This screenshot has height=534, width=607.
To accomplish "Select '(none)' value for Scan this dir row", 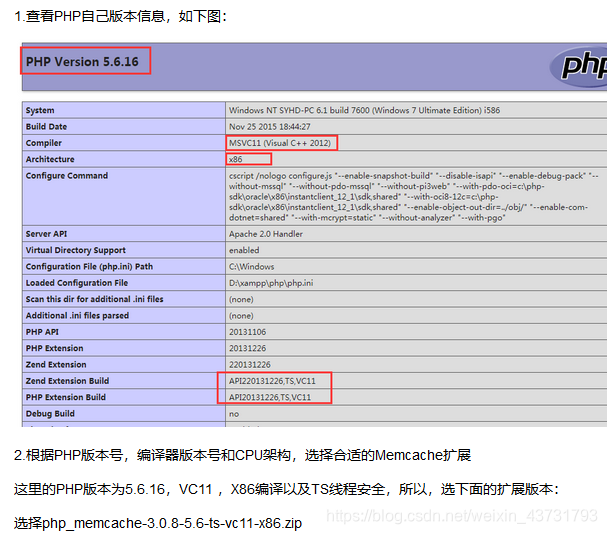I will coord(241,299).
